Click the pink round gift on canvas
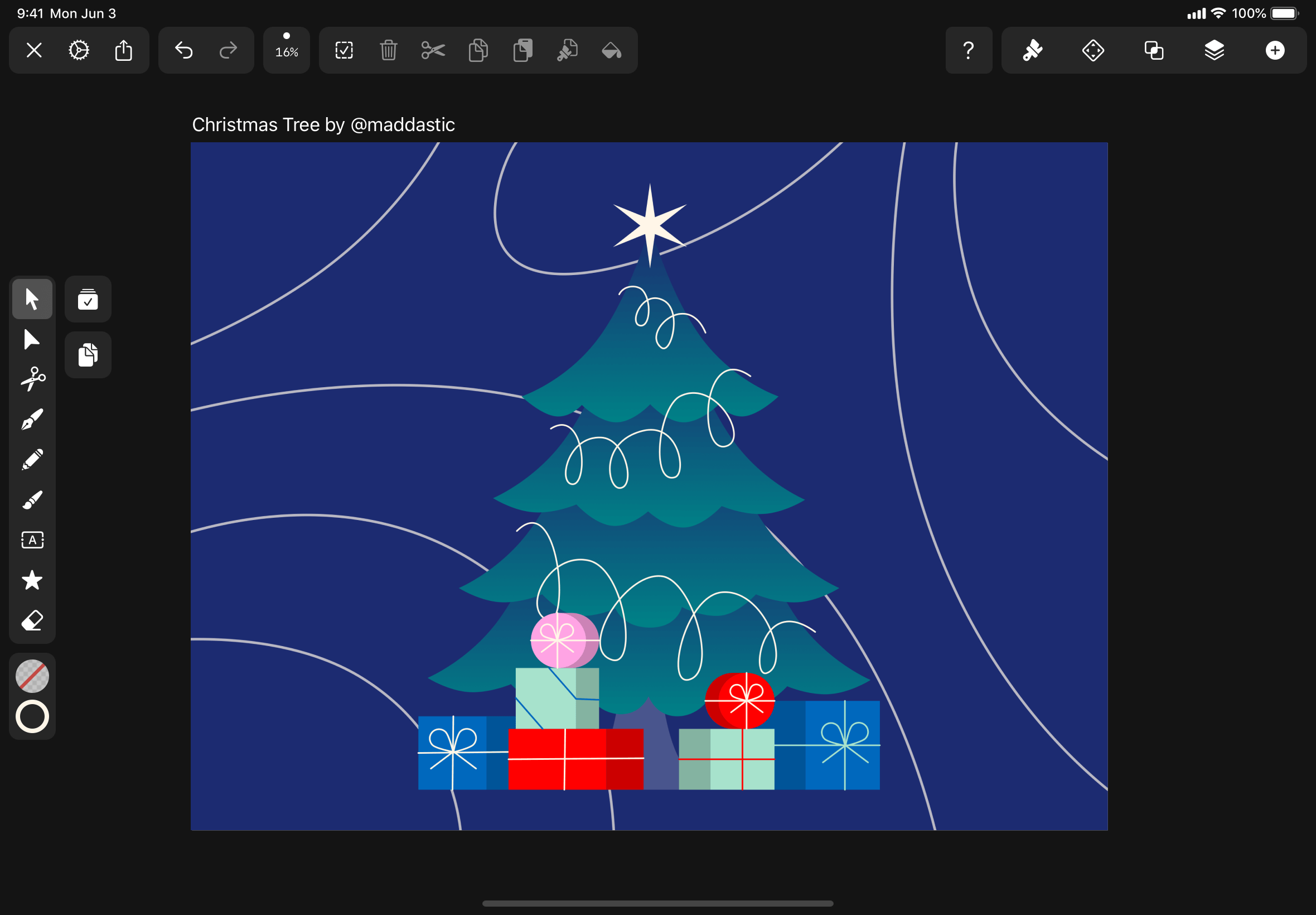1316x915 pixels. click(564, 641)
